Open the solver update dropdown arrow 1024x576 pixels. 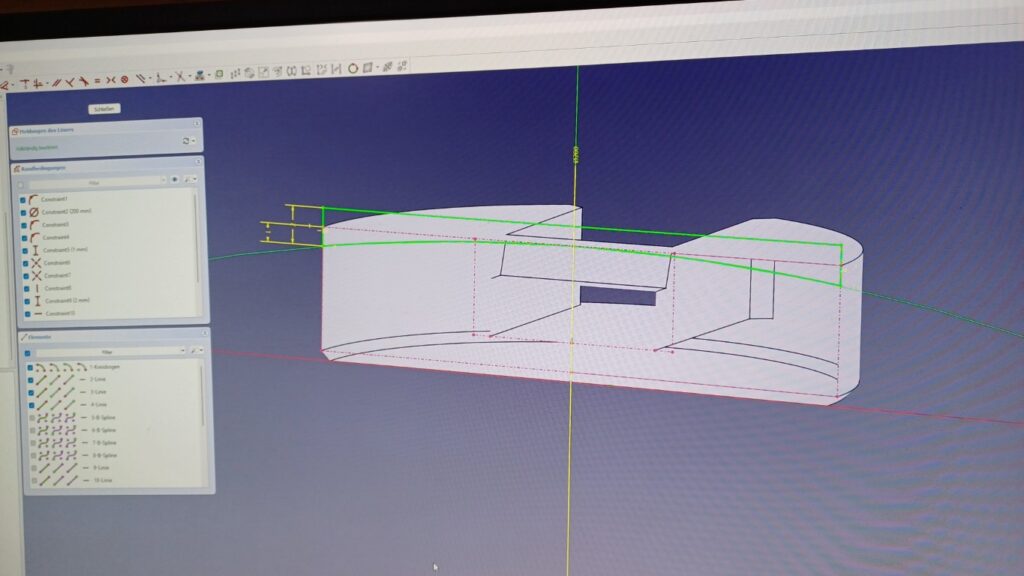192,142
